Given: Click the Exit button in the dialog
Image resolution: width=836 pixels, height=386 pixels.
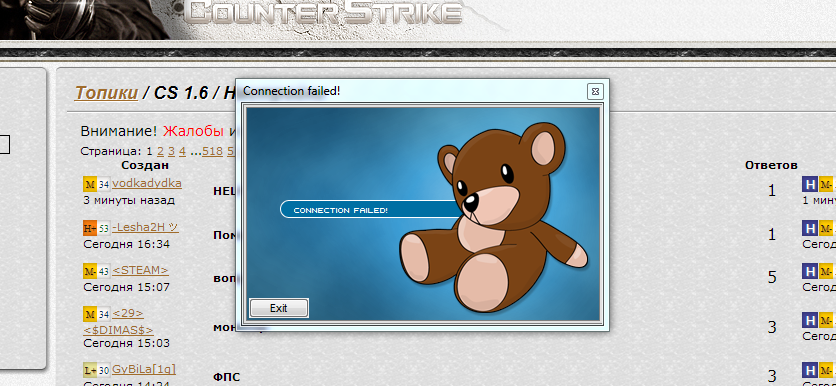Looking at the screenshot, I should click(x=279, y=308).
